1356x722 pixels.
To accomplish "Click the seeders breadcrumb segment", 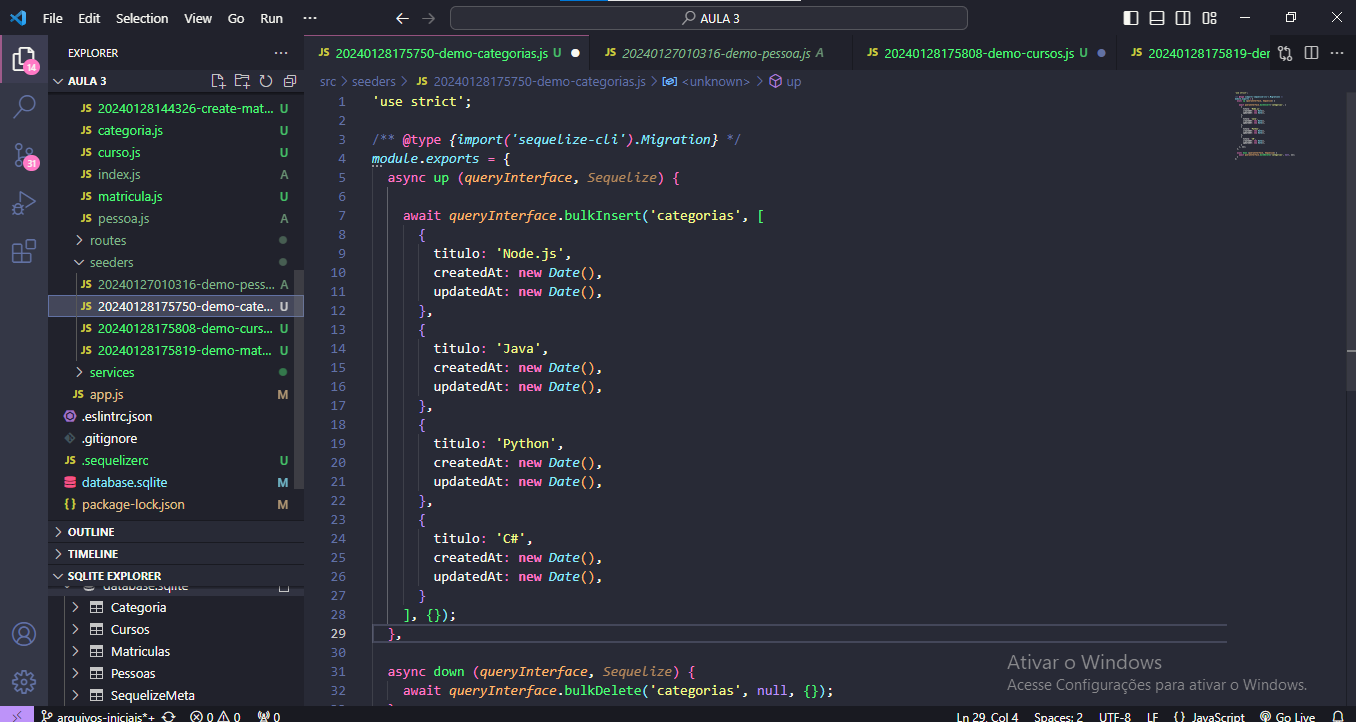I will 374,81.
